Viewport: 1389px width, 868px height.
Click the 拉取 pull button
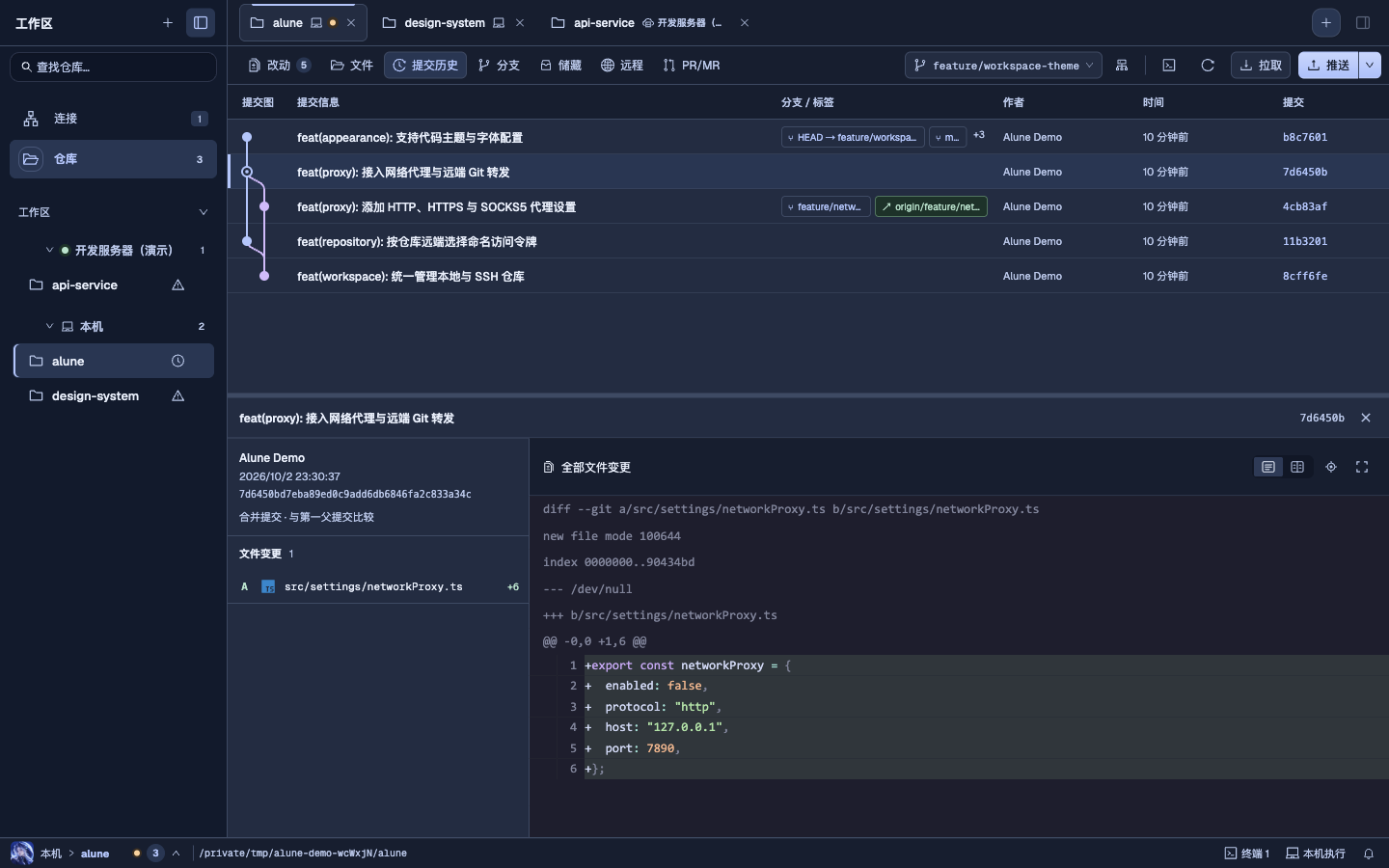pos(1261,66)
